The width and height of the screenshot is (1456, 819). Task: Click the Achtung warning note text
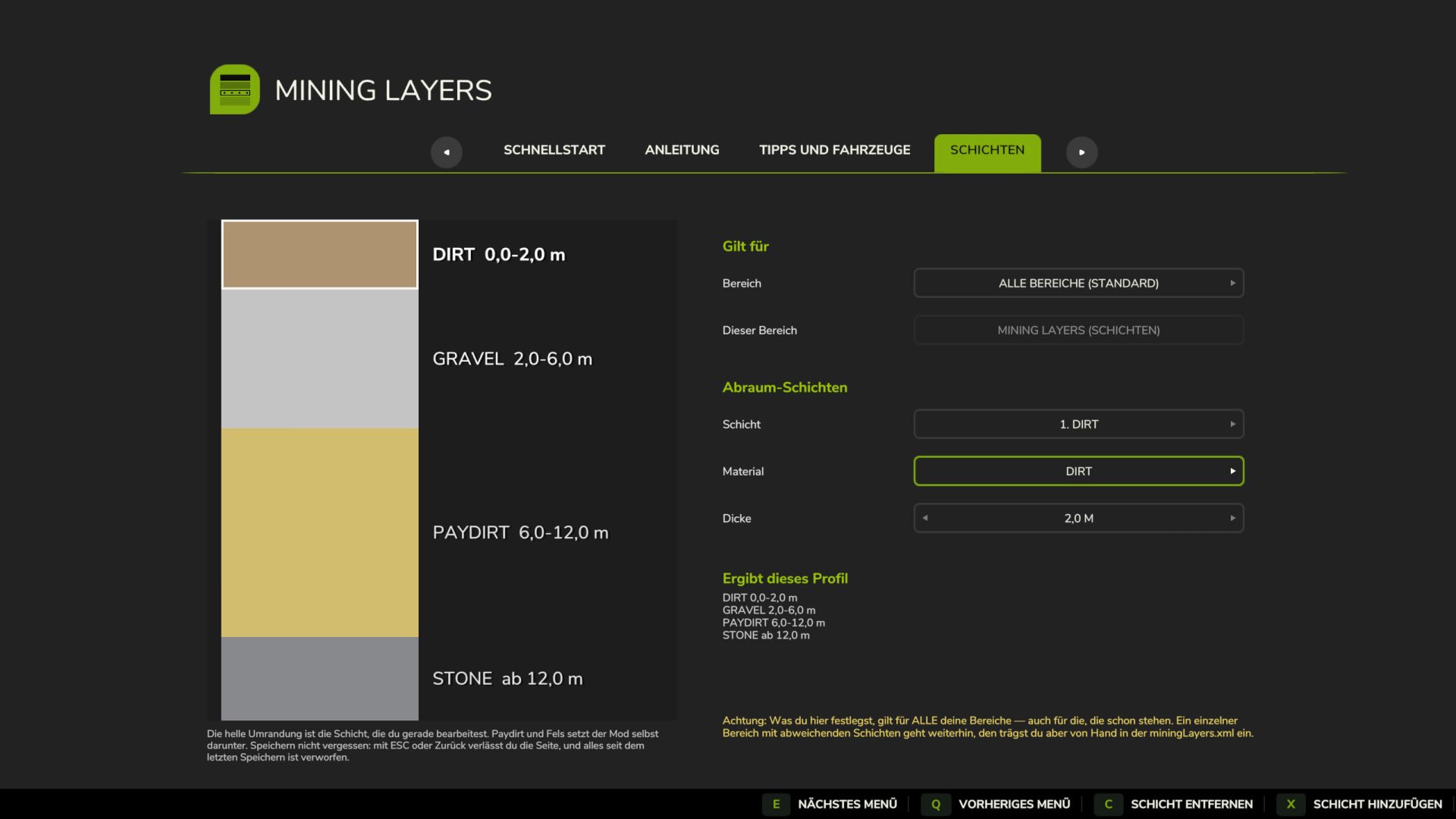click(x=987, y=726)
